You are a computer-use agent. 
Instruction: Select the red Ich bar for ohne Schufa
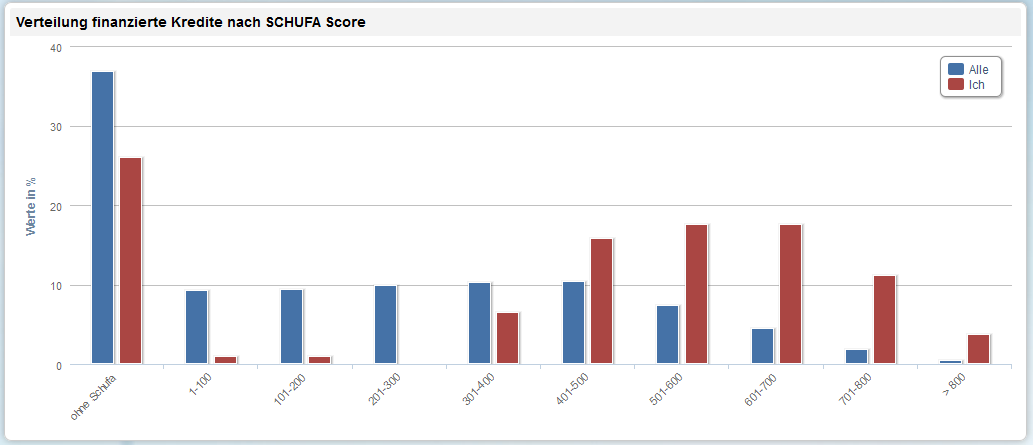[x=131, y=260]
